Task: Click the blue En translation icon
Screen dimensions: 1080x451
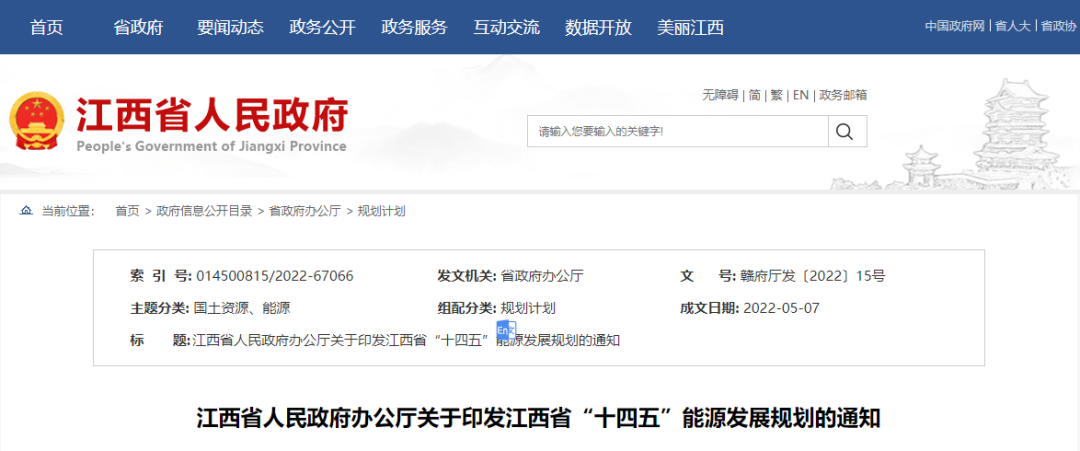Action: [504, 330]
